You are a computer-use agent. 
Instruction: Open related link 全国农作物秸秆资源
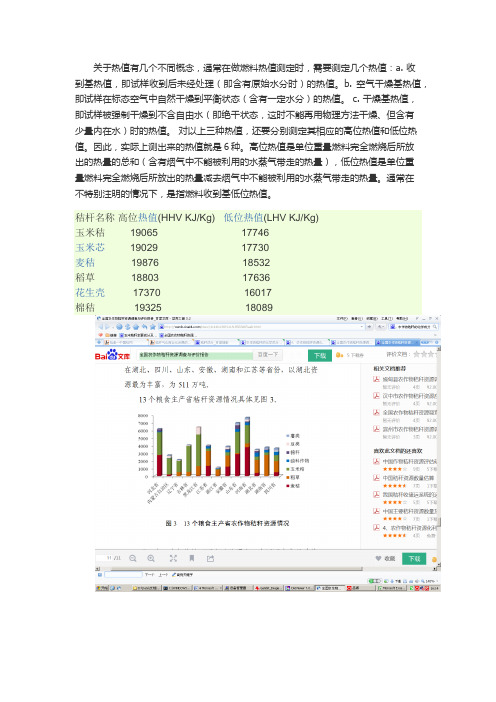[x=410, y=412]
